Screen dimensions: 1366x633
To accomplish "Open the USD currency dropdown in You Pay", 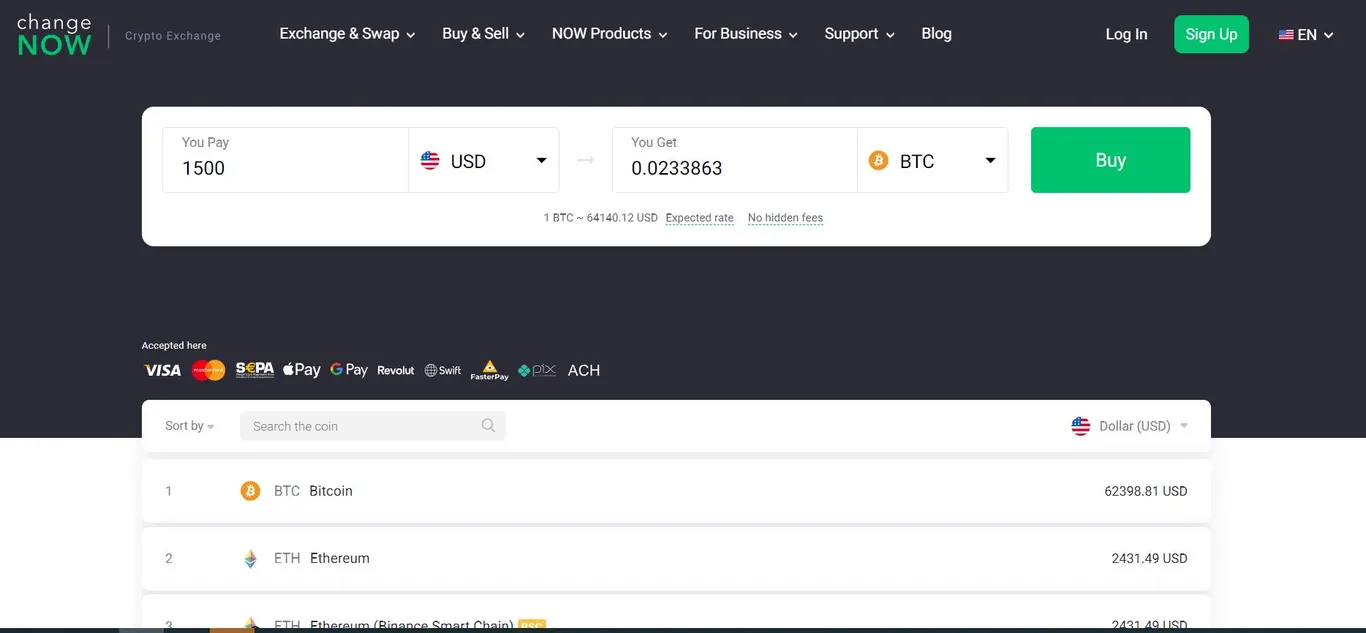I will (484, 160).
